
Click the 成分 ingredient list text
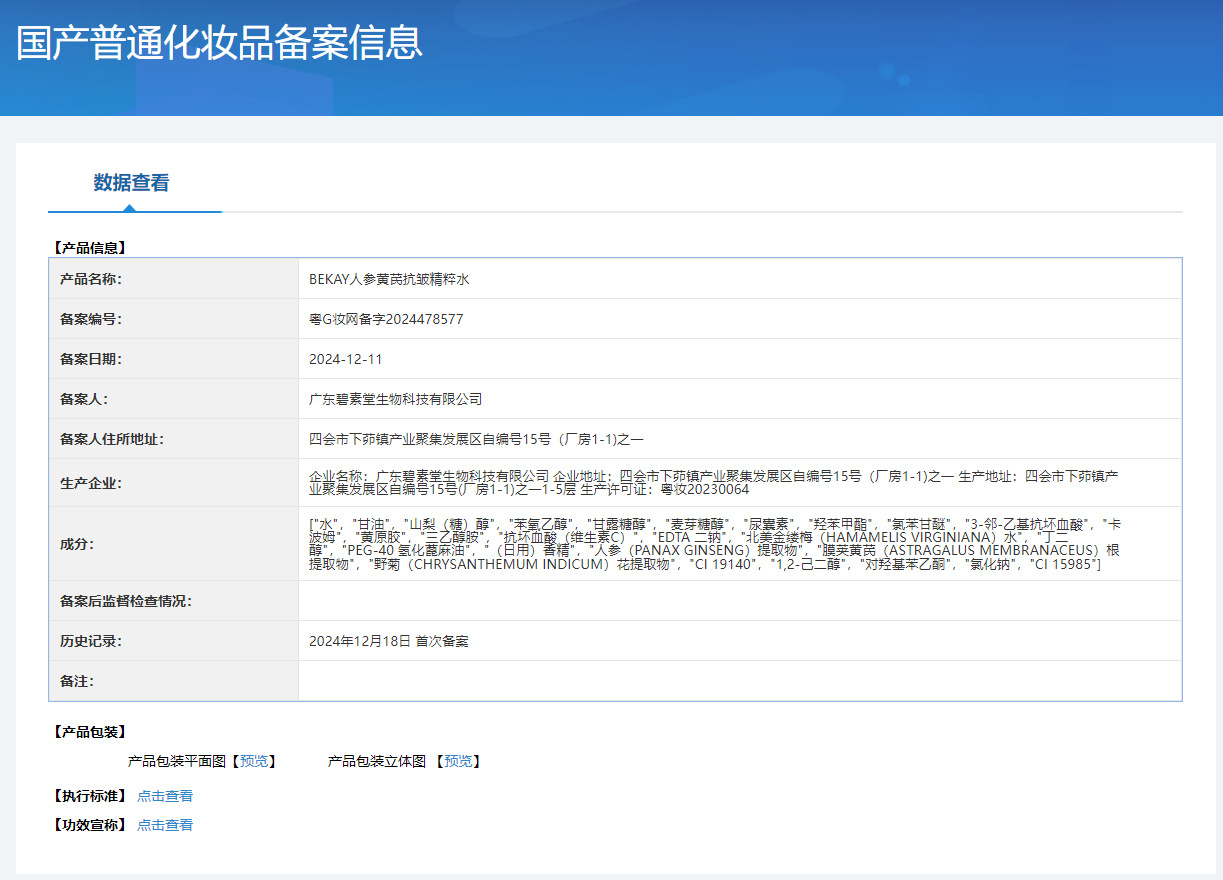point(713,544)
